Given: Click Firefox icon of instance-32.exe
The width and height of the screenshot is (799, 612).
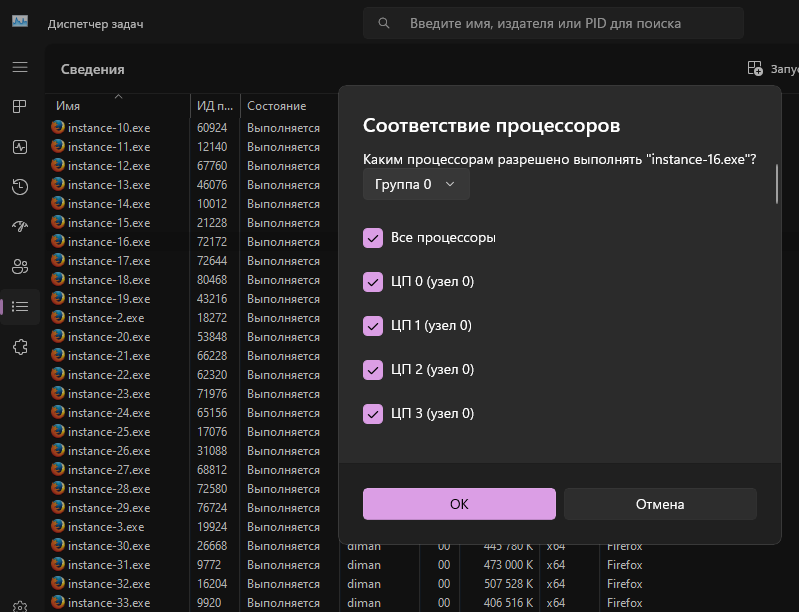Looking at the screenshot, I should (x=58, y=583).
